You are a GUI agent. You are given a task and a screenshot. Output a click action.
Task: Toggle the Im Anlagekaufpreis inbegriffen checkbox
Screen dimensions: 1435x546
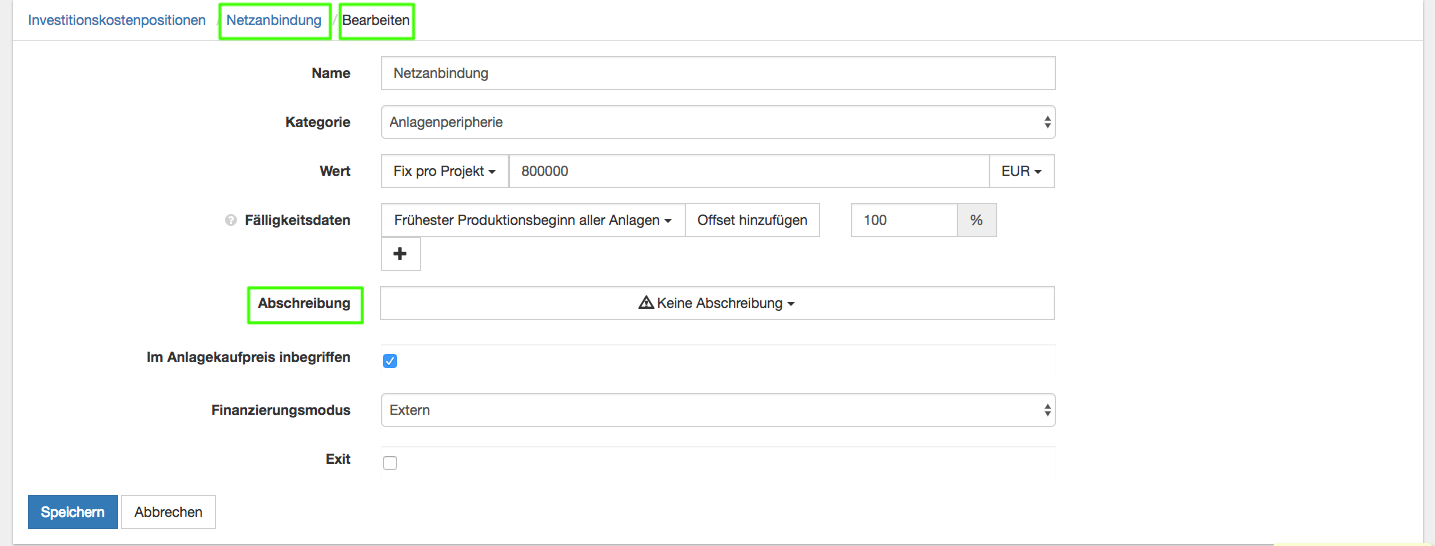(x=390, y=361)
